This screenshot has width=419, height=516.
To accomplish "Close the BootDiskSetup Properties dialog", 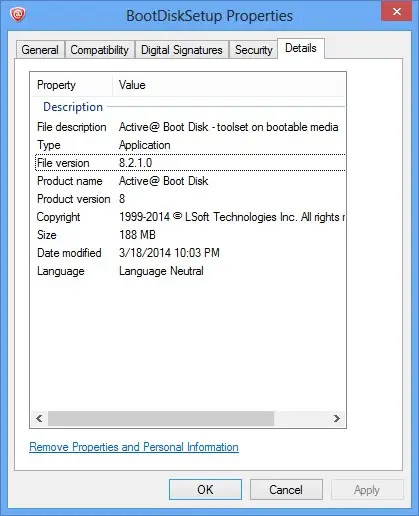I will point(396,11).
